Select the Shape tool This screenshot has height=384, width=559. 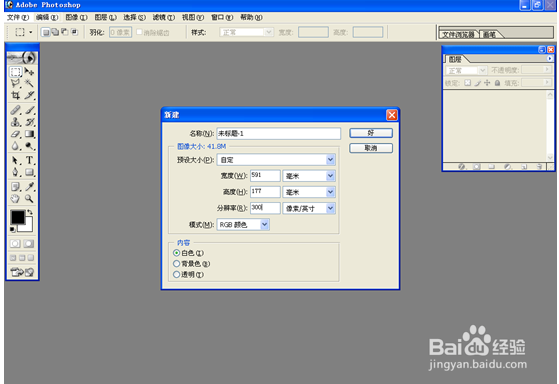click(x=29, y=172)
